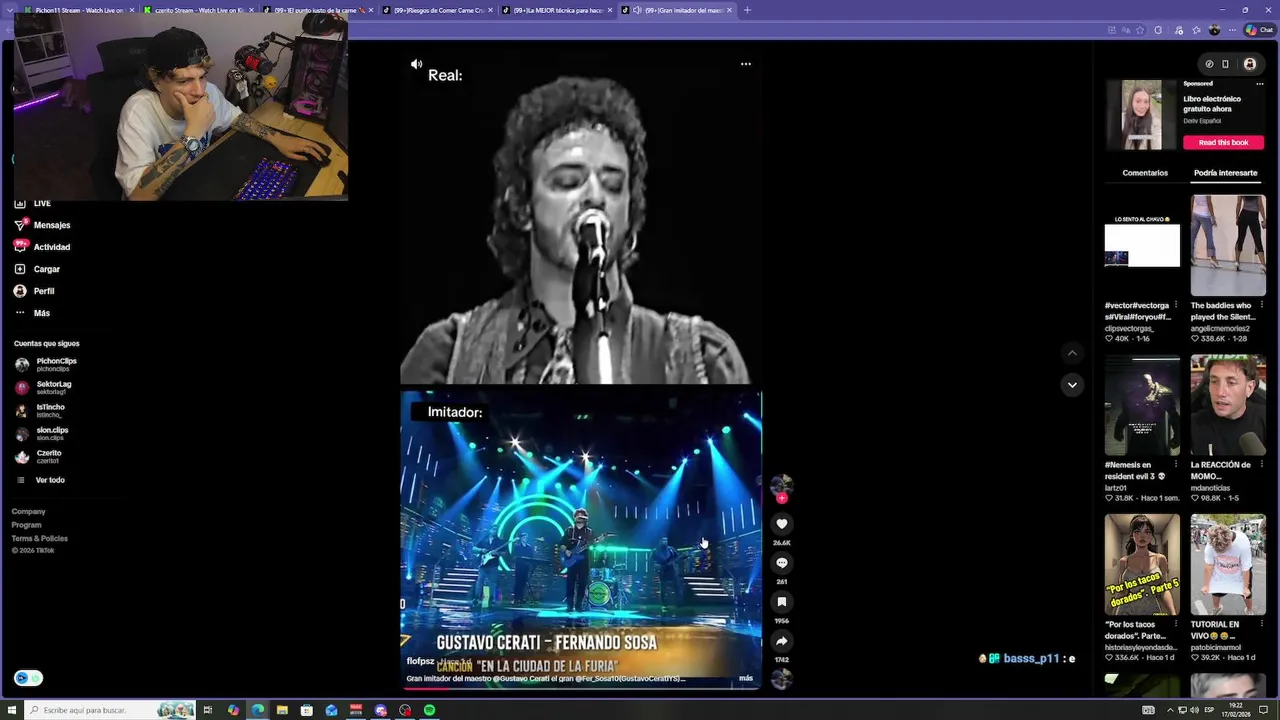This screenshot has height=720, width=1280.
Task: Go to previous video with up chevron
Action: (x=1072, y=353)
